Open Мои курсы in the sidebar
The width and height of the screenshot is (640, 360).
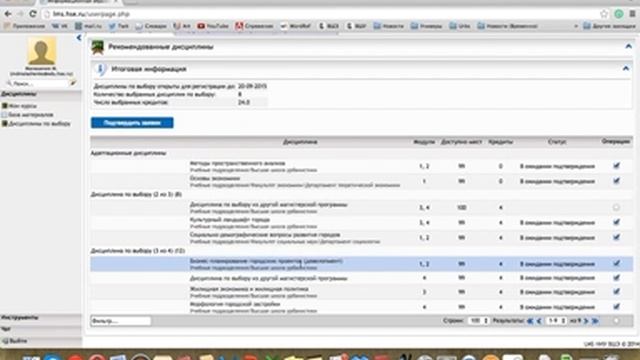20,106
